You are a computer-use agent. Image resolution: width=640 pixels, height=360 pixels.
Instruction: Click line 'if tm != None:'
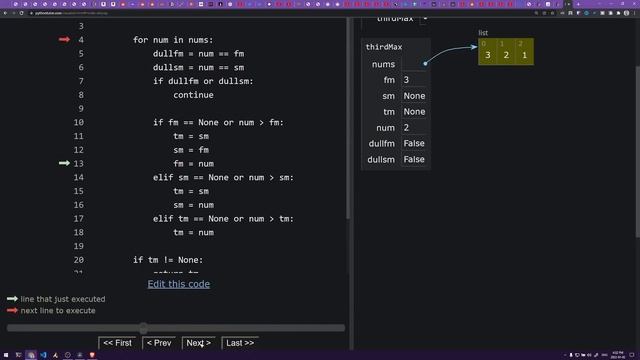coord(168,260)
